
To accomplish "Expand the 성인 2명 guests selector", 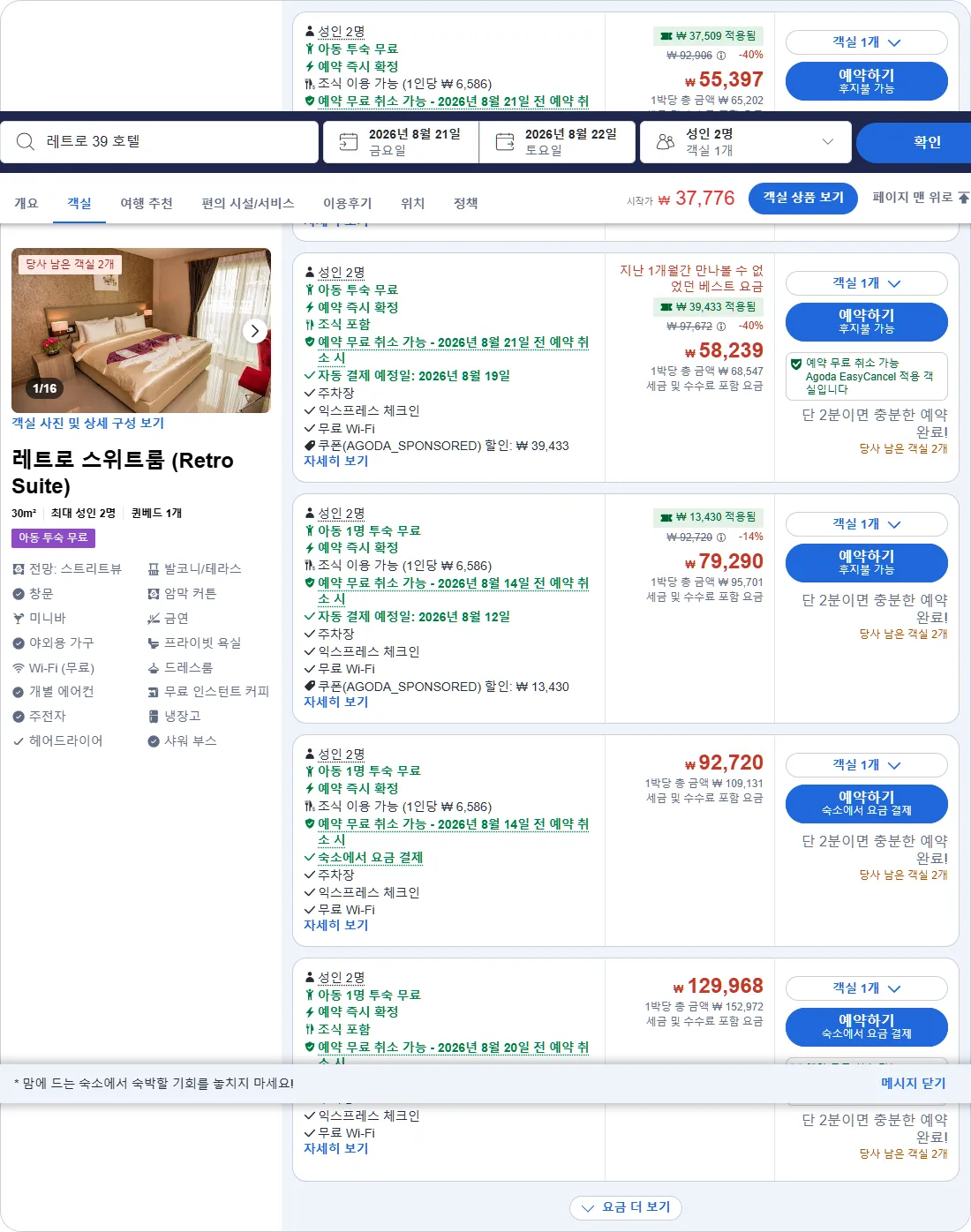I will (x=746, y=142).
